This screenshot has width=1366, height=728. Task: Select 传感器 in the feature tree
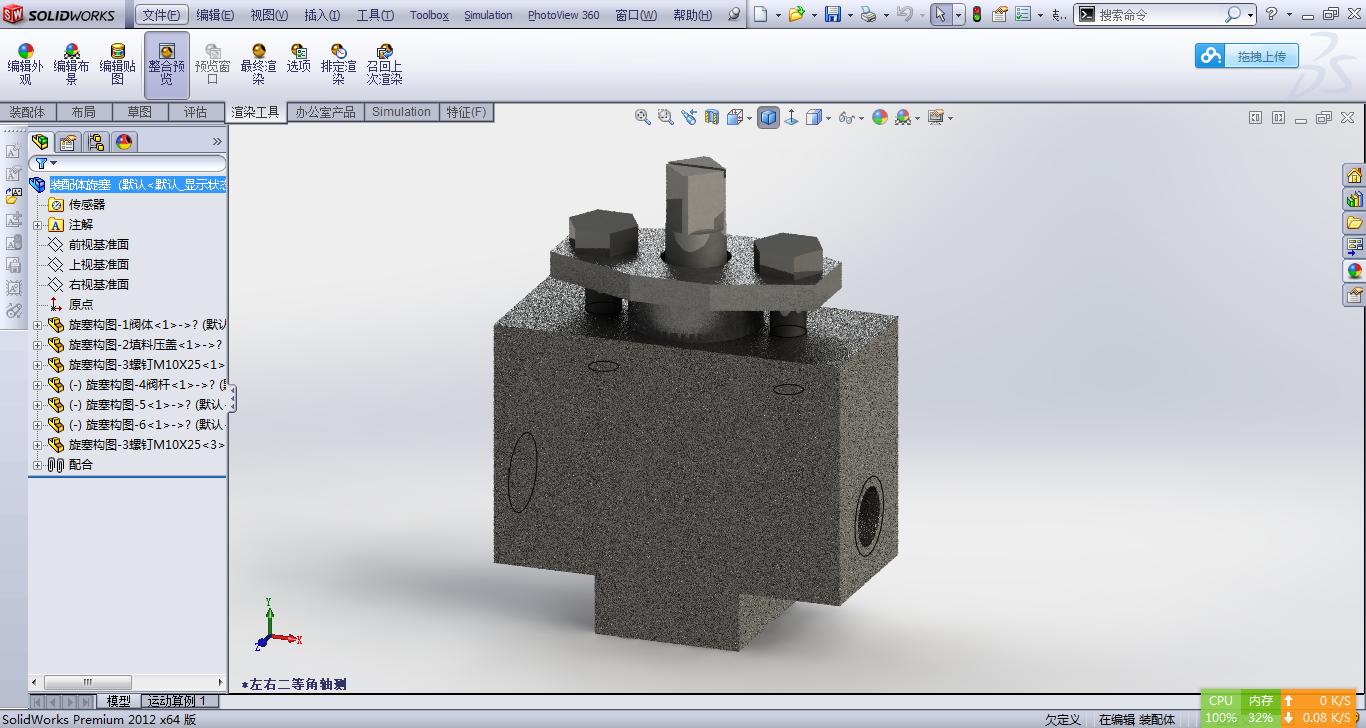click(x=87, y=205)
